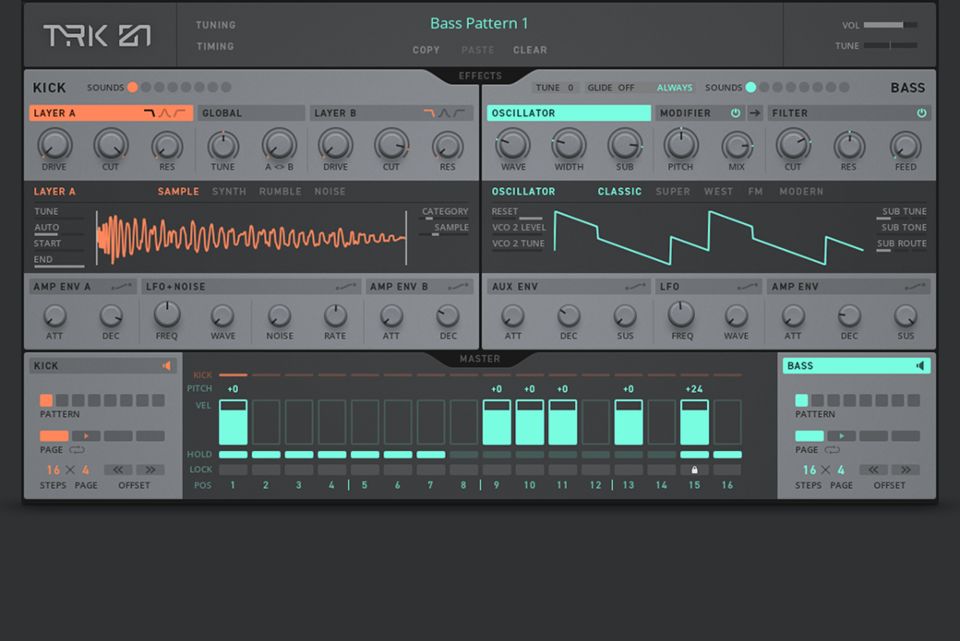Click the Bass Pattern 1 name field
Screen dimensions: 960x641
pyautogui.click(x=477, y=22)
